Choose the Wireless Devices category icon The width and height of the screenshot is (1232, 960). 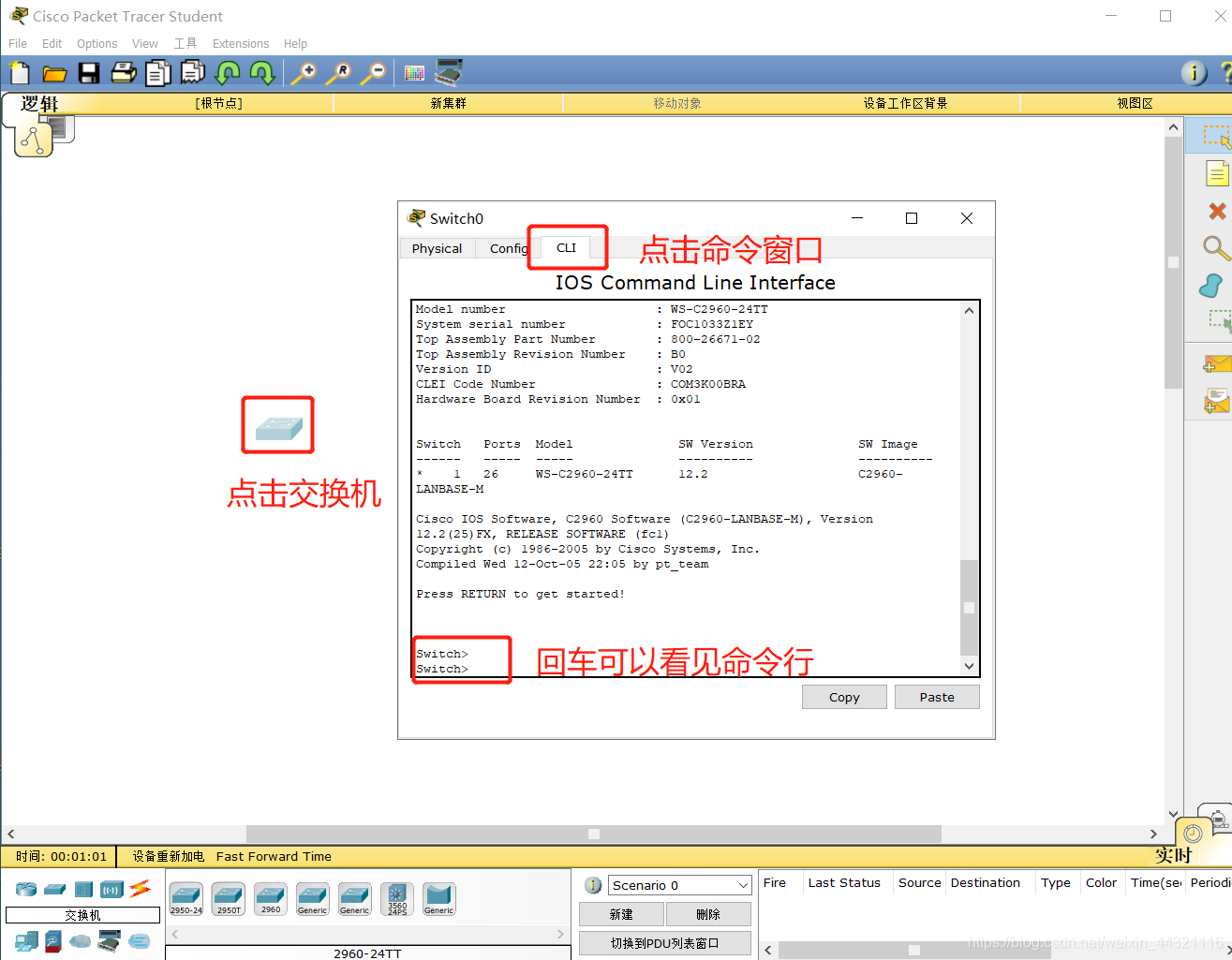[111, 889]
